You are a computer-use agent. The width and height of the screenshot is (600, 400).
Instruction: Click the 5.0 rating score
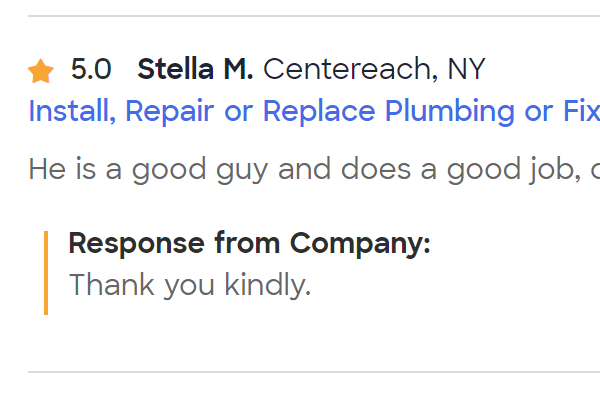(91, 70)
